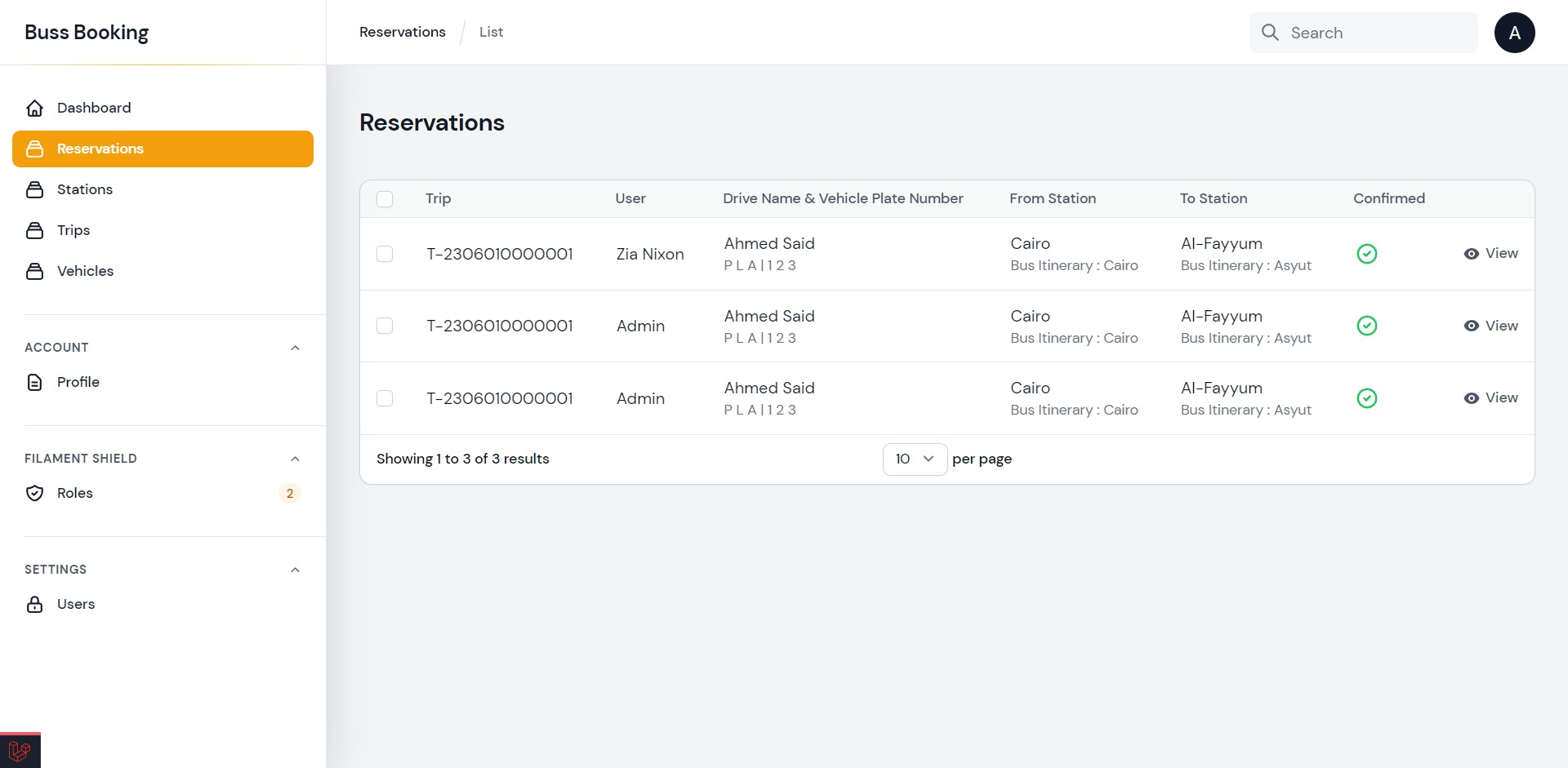The width and height of the screenshot is (1568, 768).
Task: Open the Laravel debug bar icon
Action: point(20,750)
